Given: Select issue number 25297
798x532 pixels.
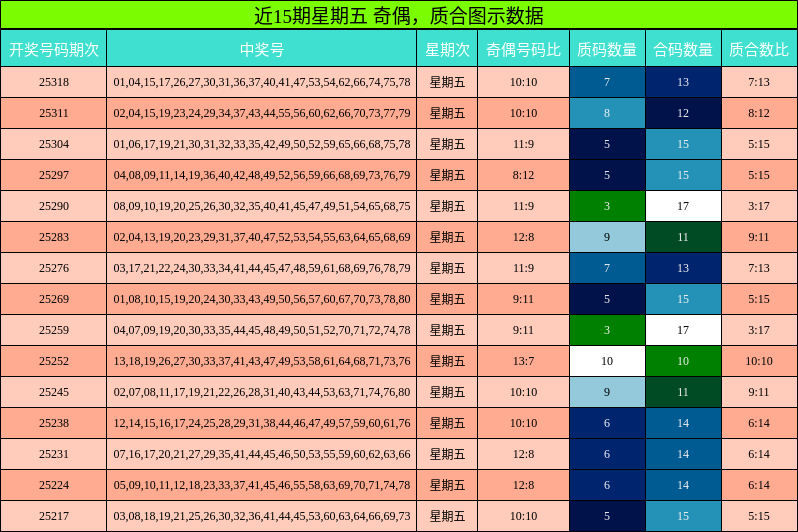Looking at the screenshot, I should click(x=53, y=176).
